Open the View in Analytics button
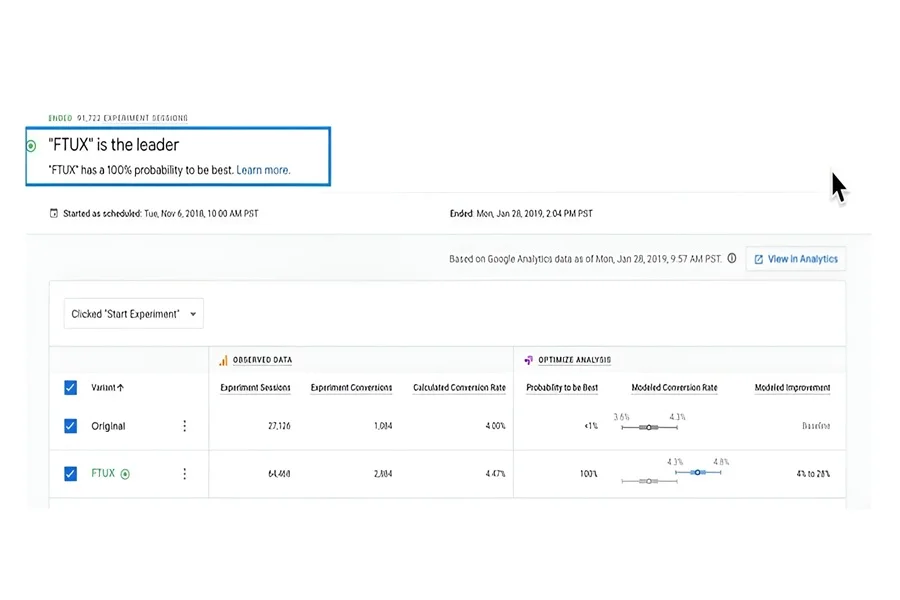The image size is (900, 600). tap(796, 259)
